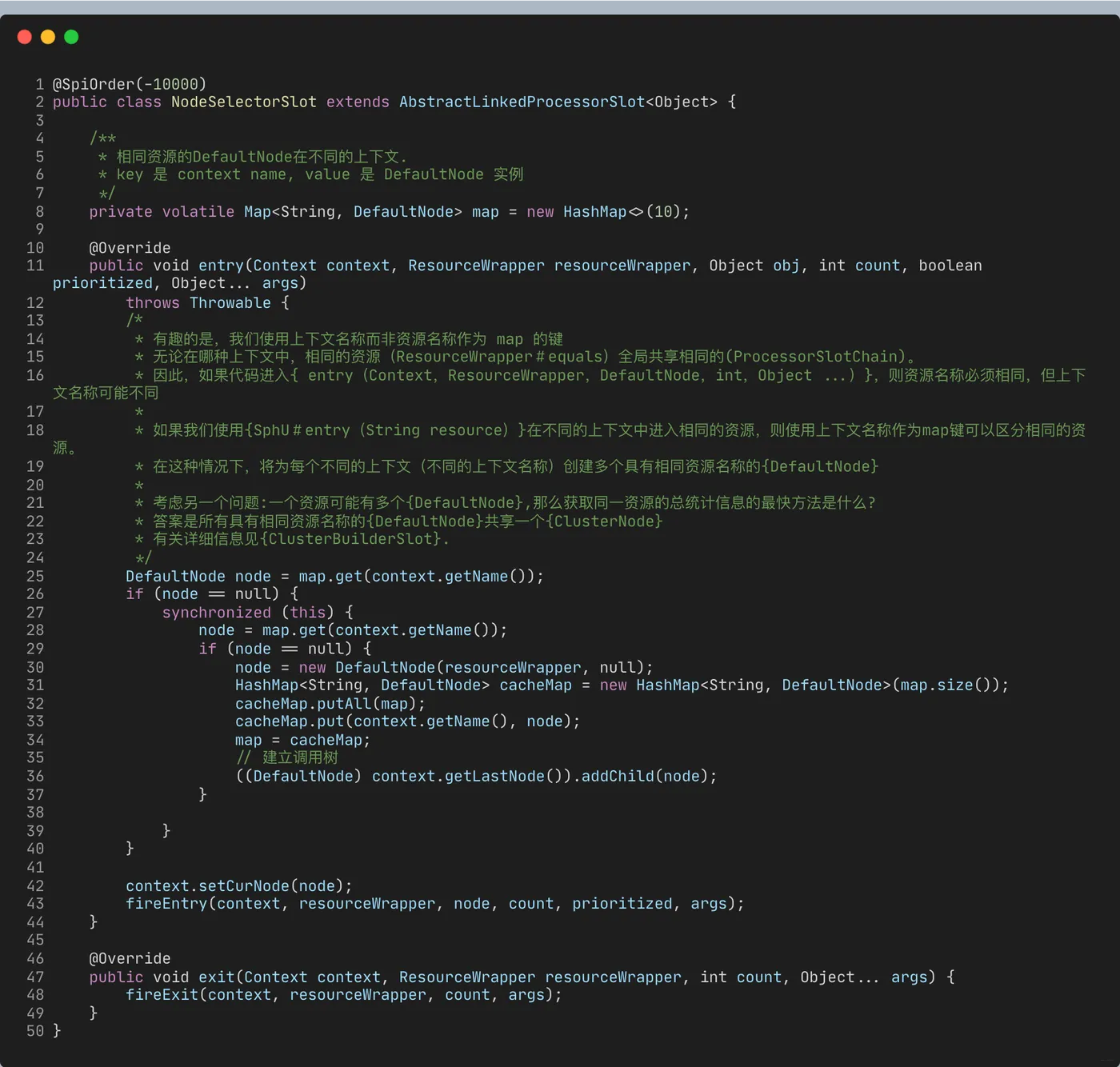Click the green maximize window dot
This screenshot has width=1120, height=1067.
pos(71,37)
